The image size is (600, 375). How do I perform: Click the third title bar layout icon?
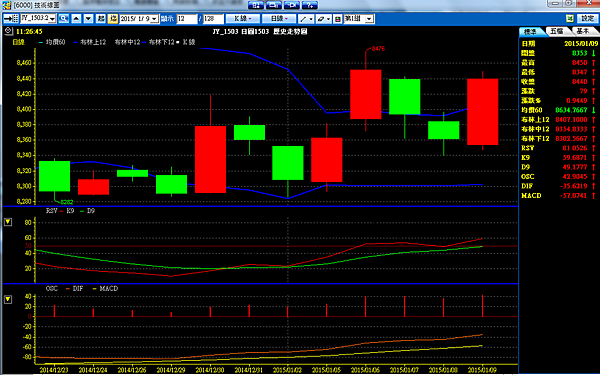point(292,5)
